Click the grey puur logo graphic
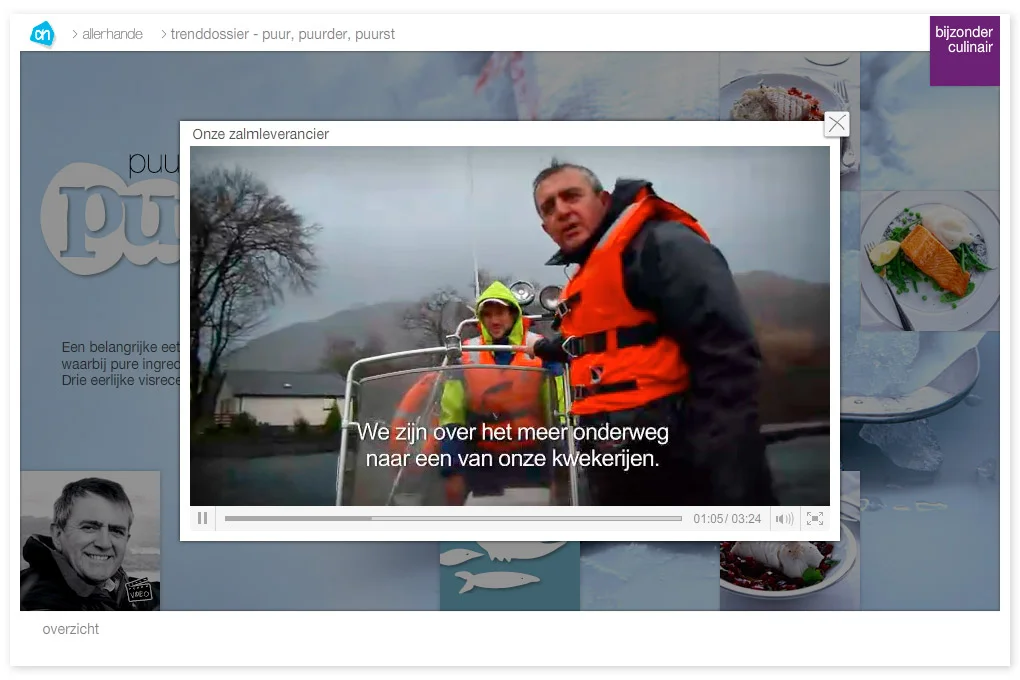This screenshot has height=680, width=1020. pyautogui.click(x=111, y=218)
